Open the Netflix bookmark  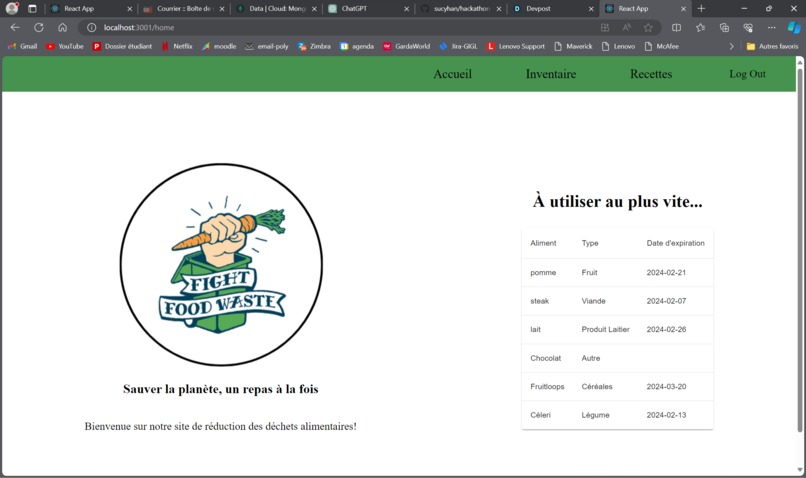pos(177,46)
